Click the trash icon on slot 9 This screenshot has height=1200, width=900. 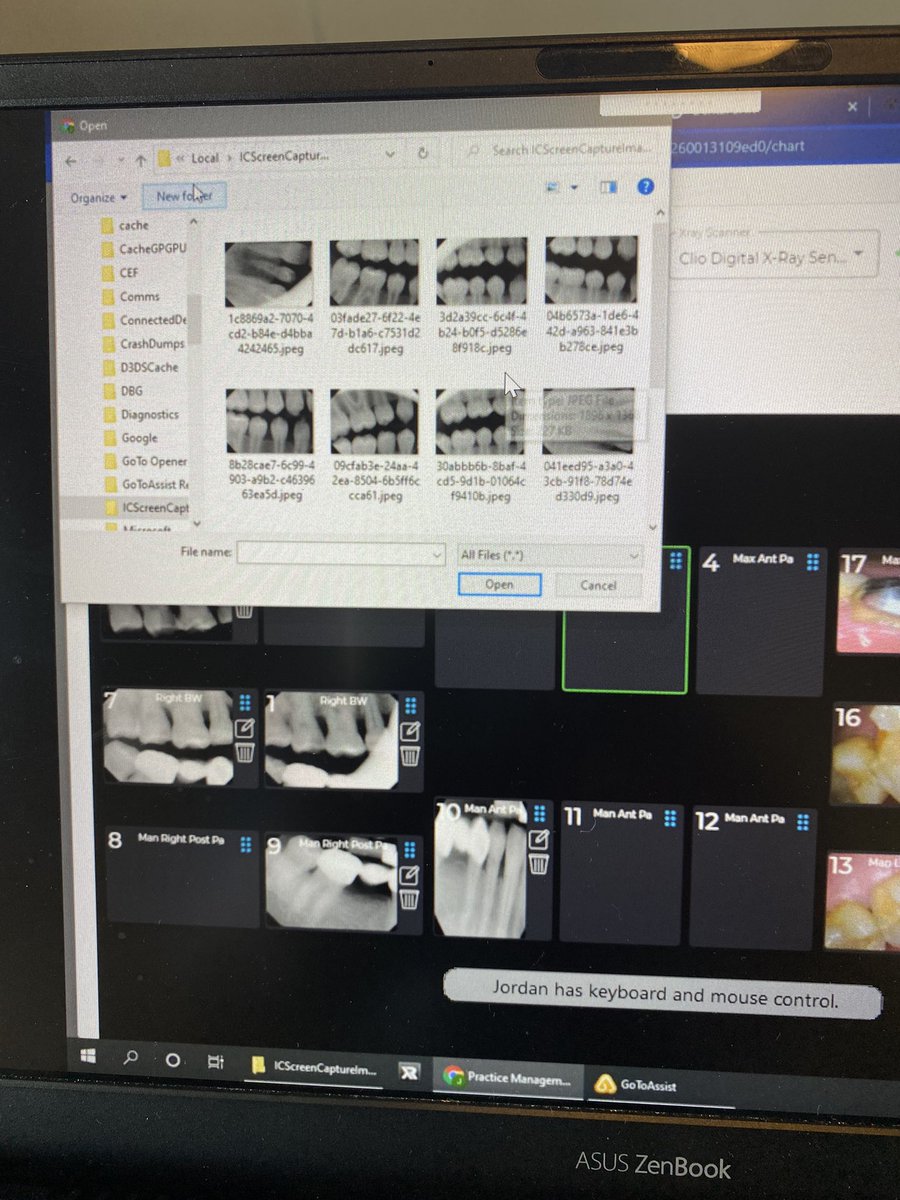click(x=409, y=900)
